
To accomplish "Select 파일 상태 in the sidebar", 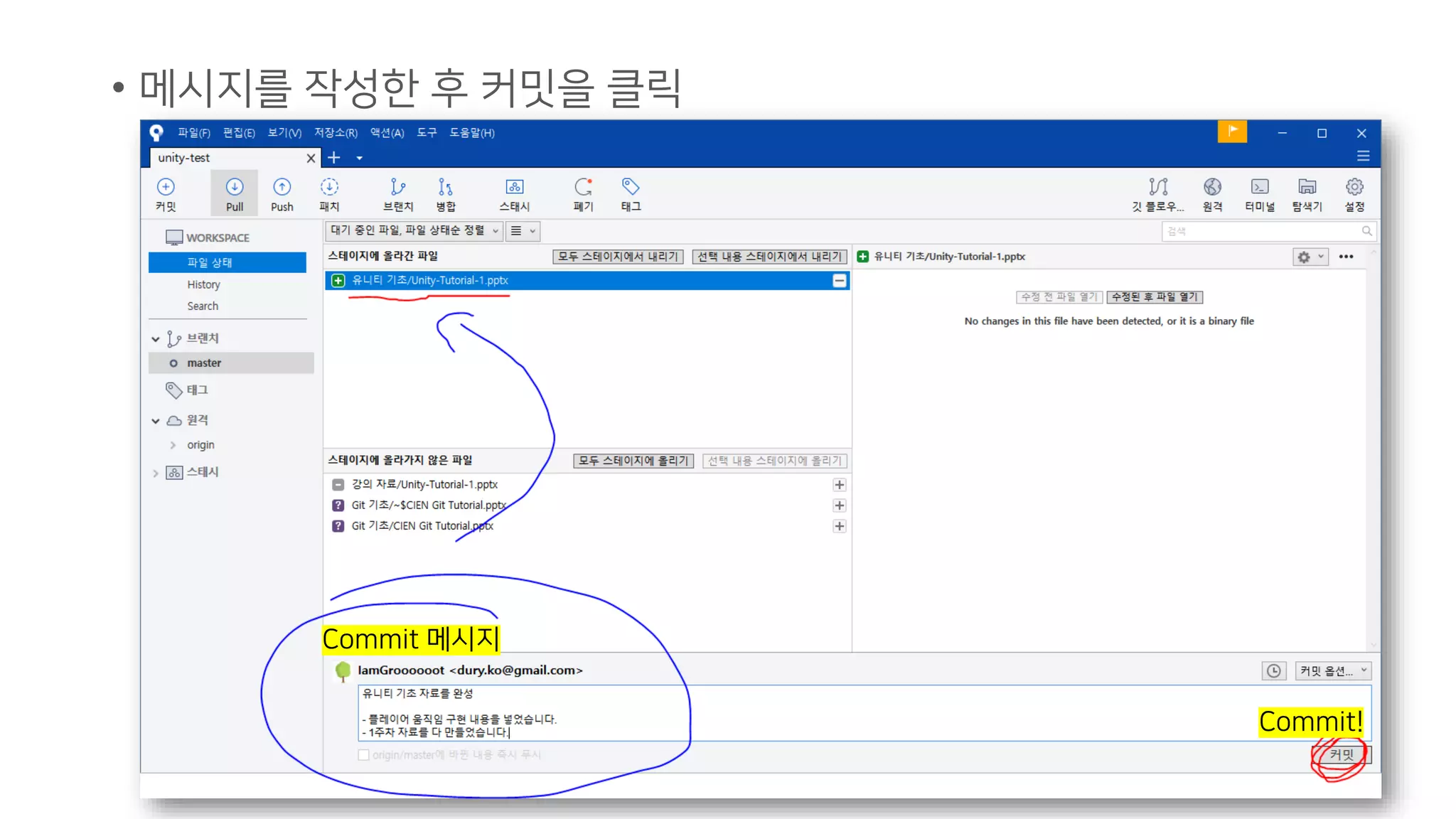I will pyautogui.click(x=227, y=262).
